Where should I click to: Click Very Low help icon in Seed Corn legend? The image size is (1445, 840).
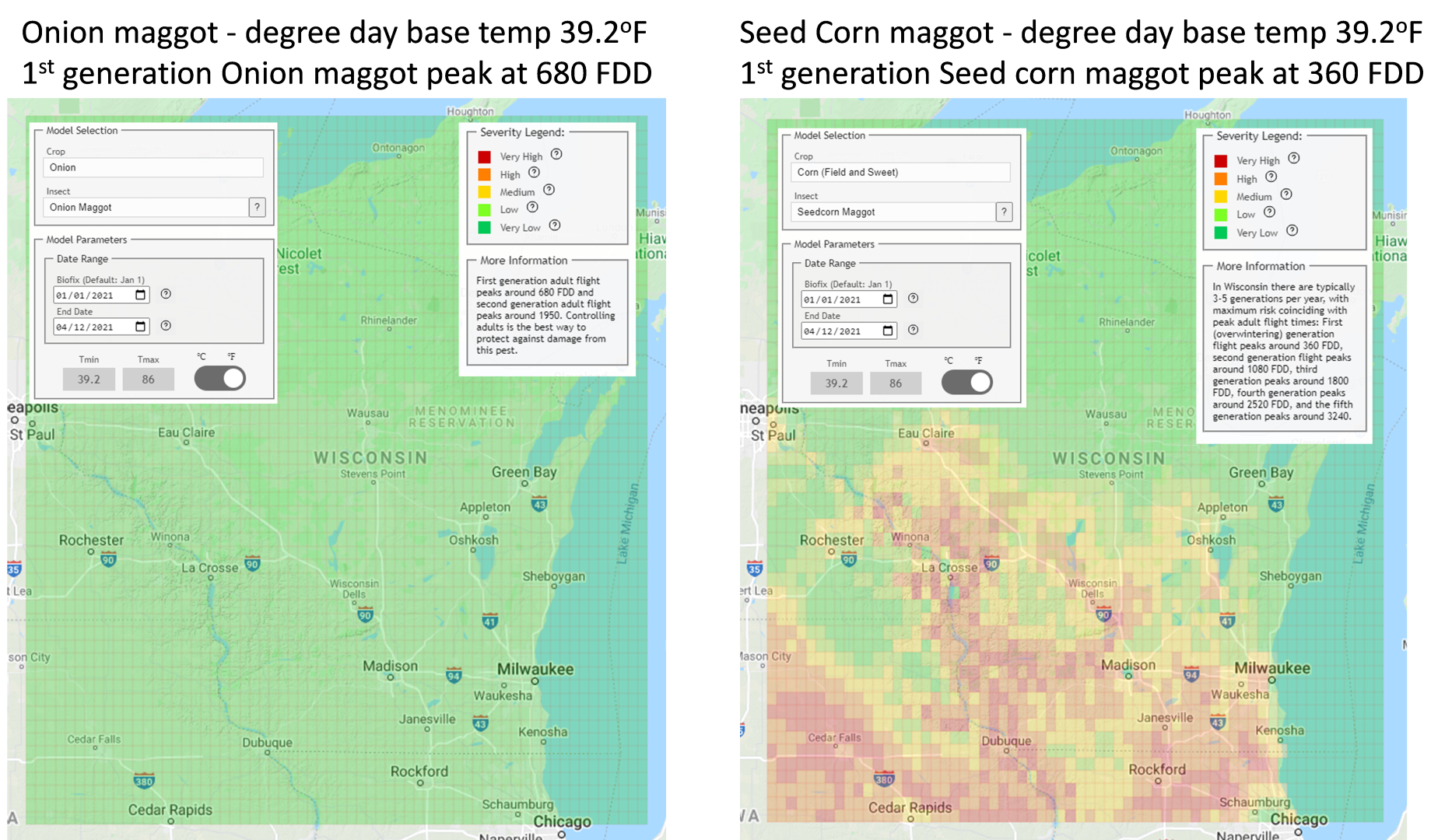pos(1292,230)
